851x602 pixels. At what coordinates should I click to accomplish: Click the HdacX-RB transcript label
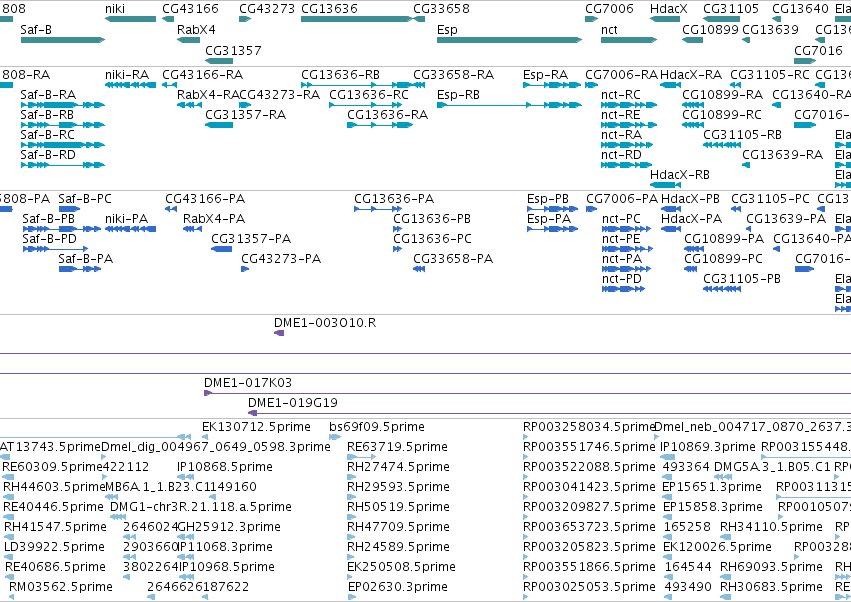click(679, 175)
